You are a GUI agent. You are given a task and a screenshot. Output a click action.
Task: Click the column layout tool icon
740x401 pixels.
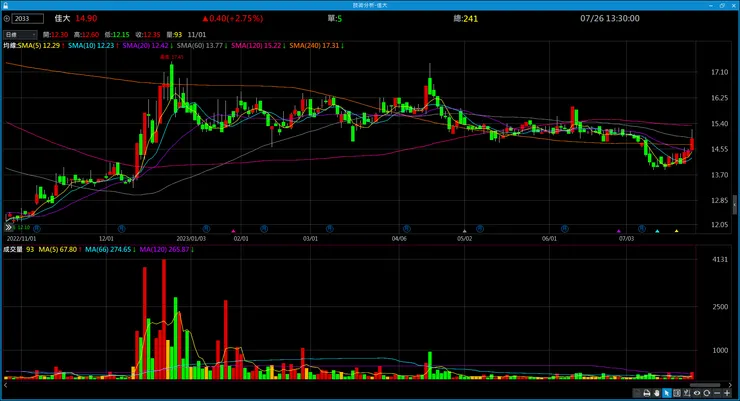(x=677, y=393)
